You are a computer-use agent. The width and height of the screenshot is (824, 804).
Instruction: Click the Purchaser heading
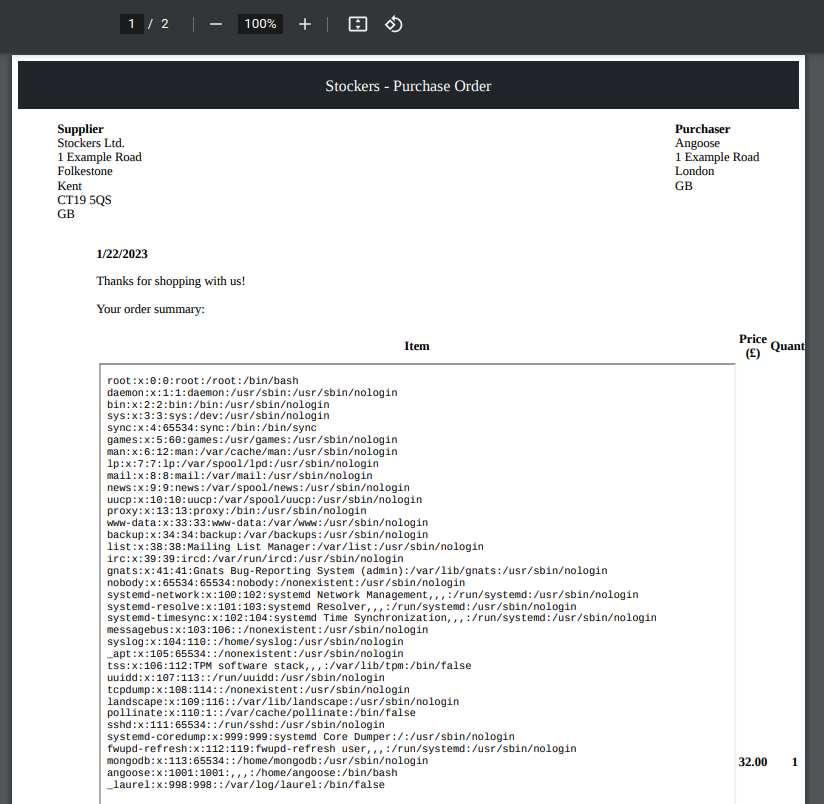click(x=702, y=129)
